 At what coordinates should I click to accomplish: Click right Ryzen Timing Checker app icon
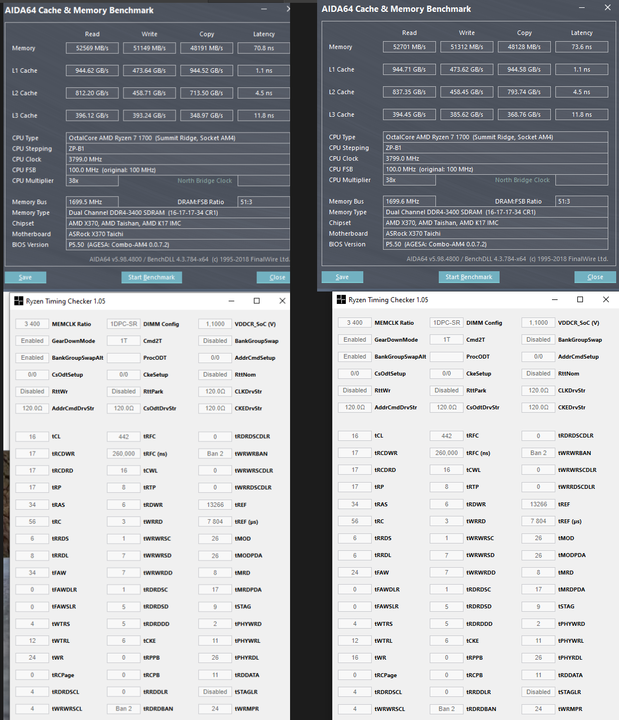(x=341, y=300)
